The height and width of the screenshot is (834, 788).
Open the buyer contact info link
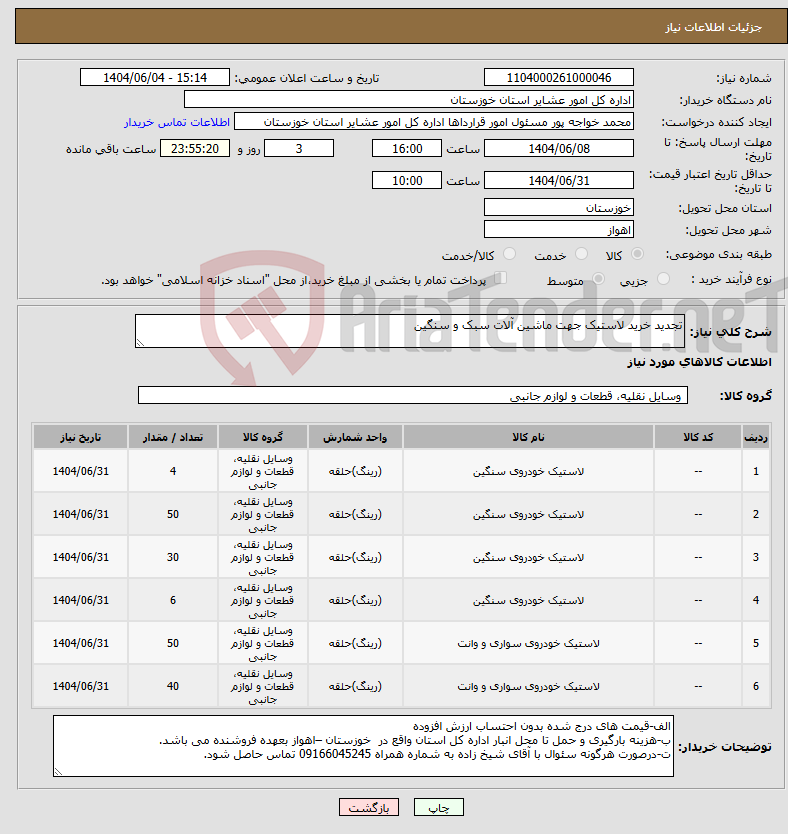177,122
